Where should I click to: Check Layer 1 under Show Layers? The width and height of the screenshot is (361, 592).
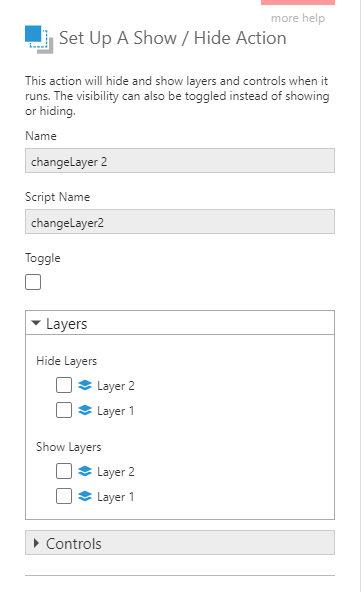[64, 496]
